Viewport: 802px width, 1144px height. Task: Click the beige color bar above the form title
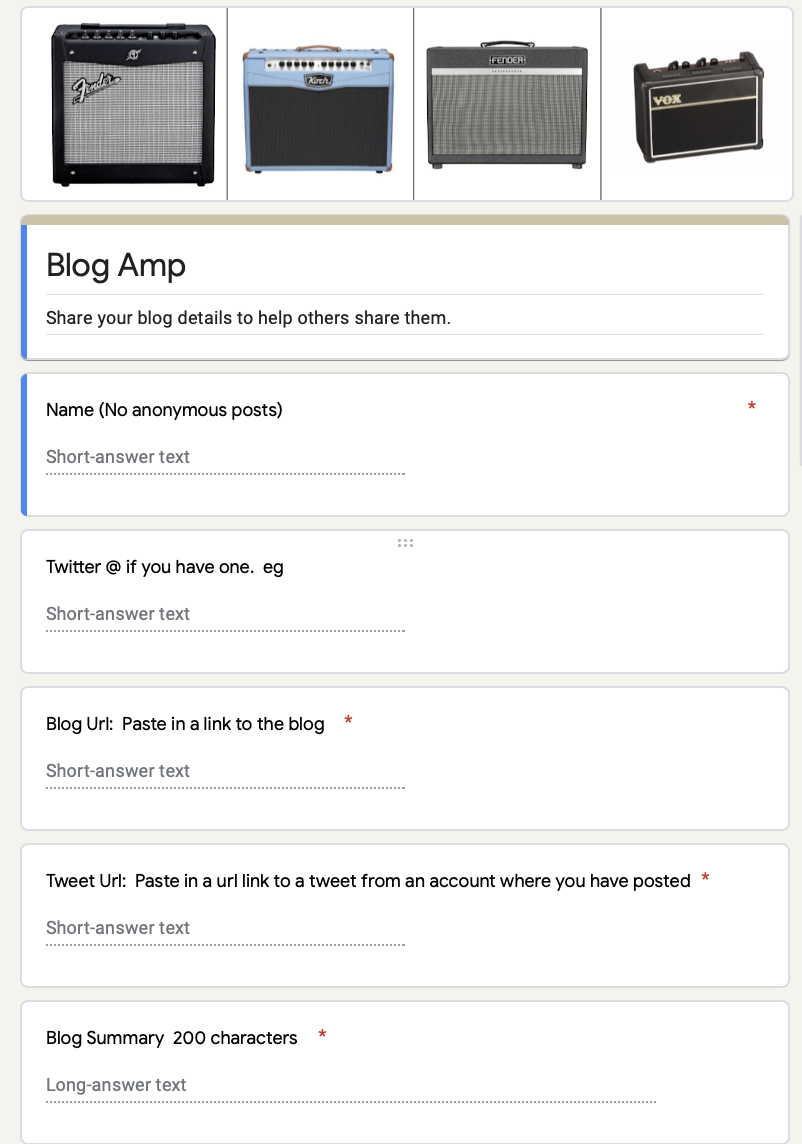click(x=405, y=220)
